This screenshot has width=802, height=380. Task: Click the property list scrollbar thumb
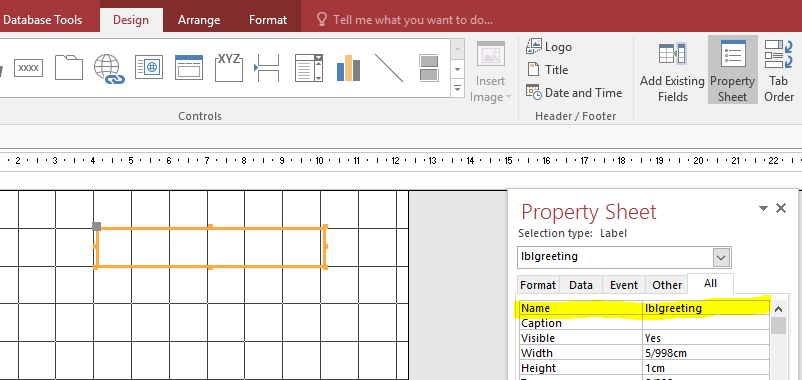pyautogui.click(x=778, y=325)
